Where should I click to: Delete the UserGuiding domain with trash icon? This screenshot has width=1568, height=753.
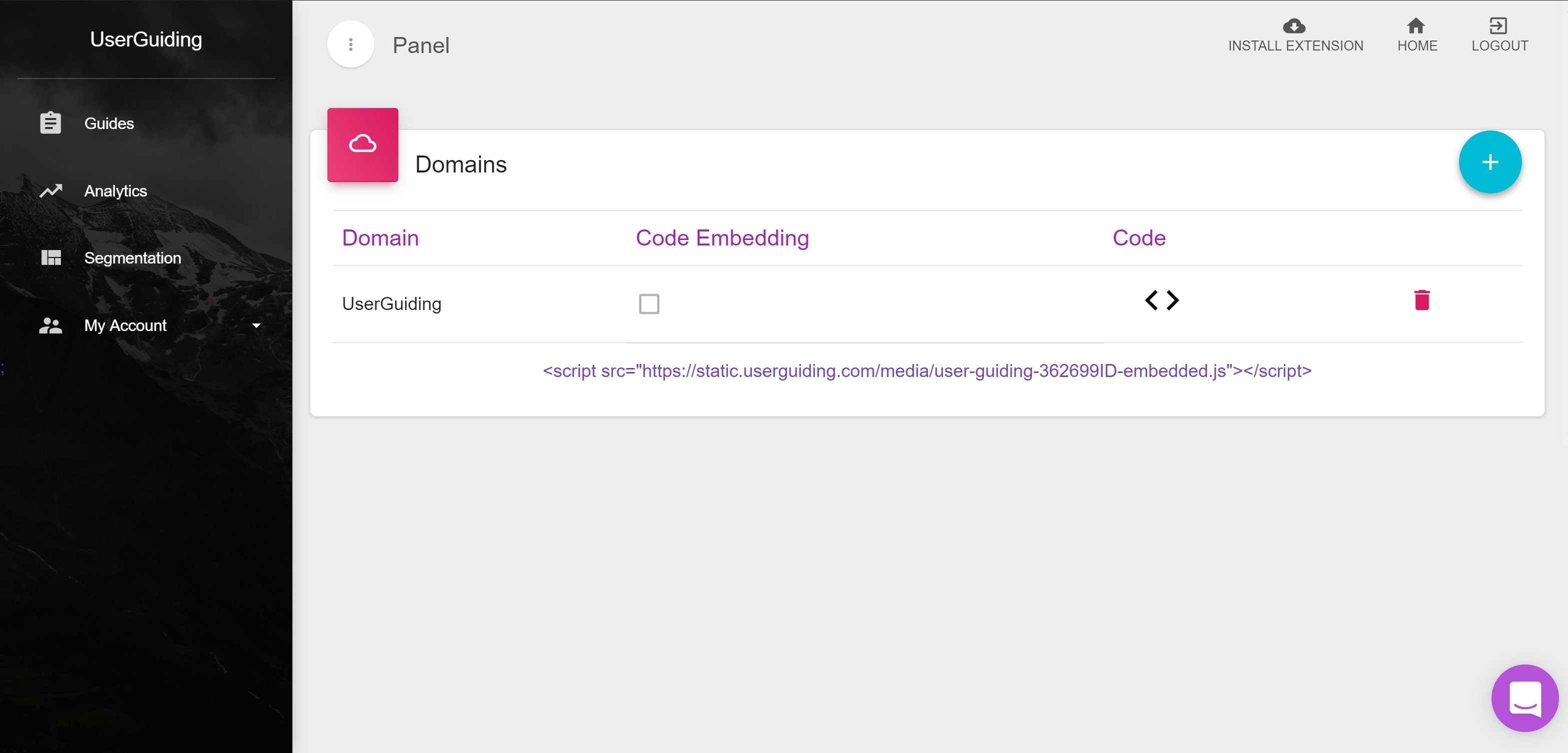(1422, 300)
